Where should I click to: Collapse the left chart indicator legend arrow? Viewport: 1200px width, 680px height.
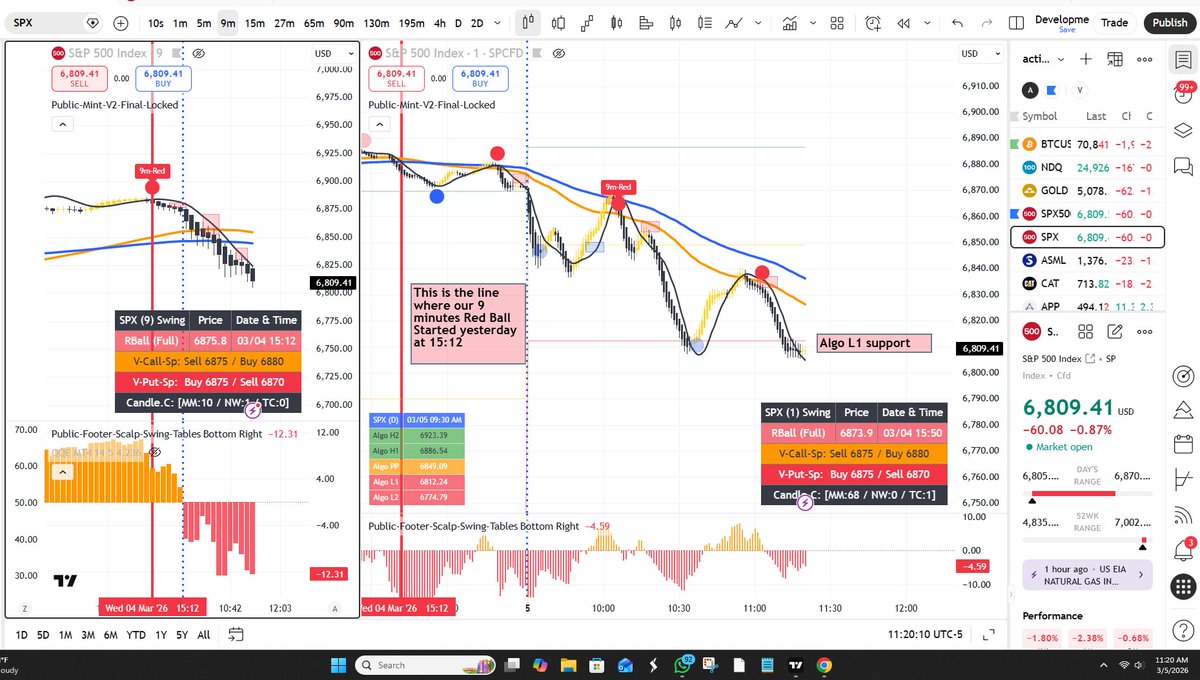pos(62,124)
